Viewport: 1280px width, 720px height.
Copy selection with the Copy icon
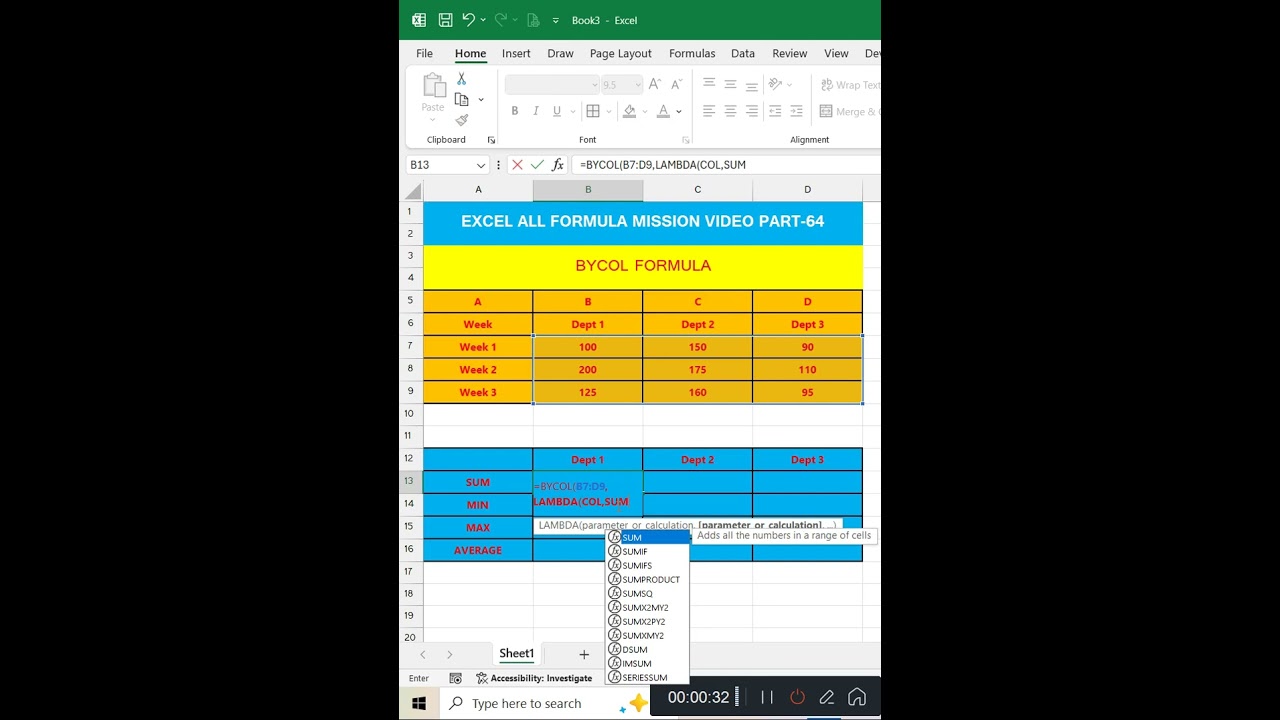pos(461,99)
